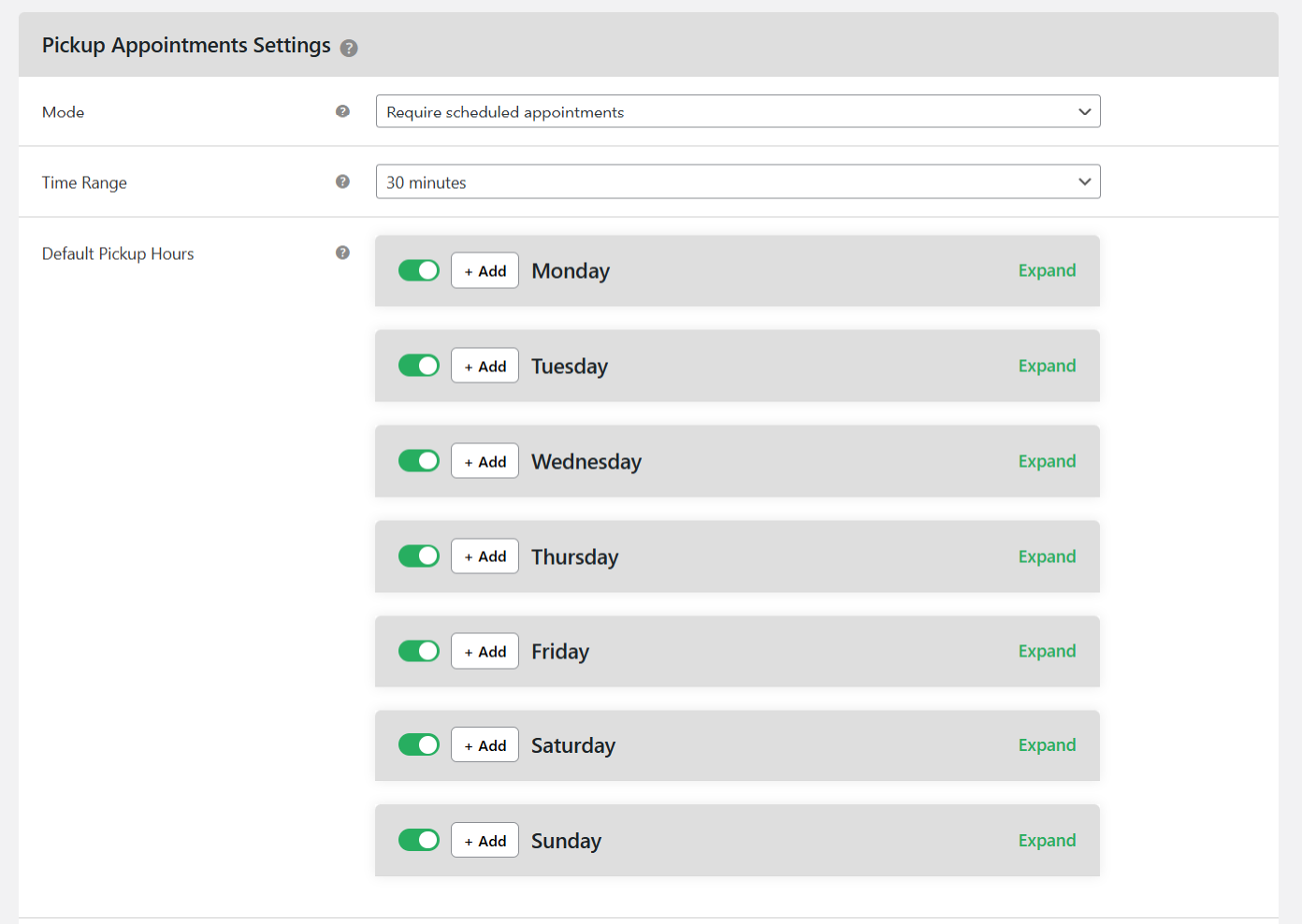Image resolution: width=1302 pixels, height=924 pixels.
Task: Open the Time Range dropdown
Action: coord(738,181)
